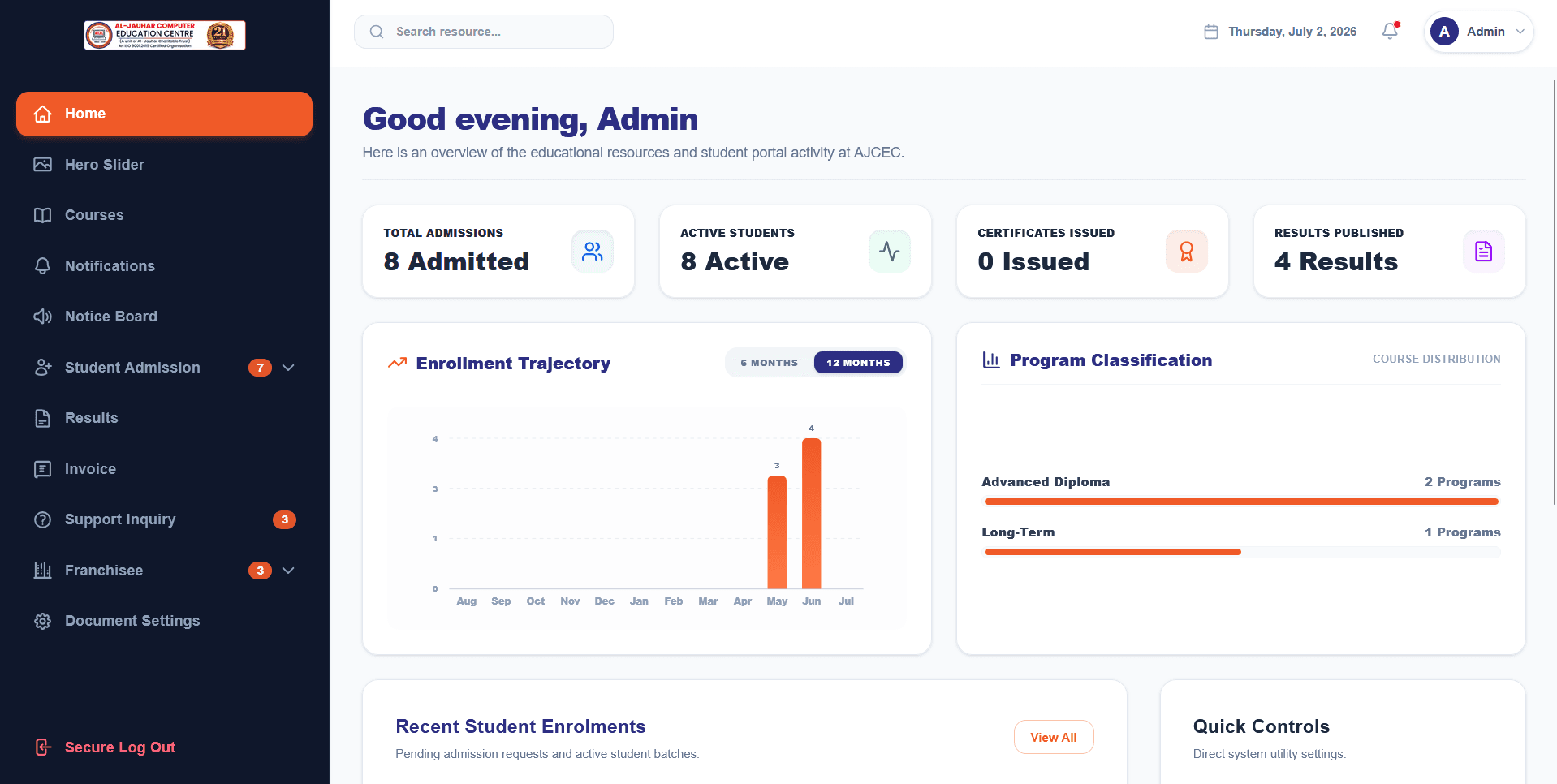This screenshot has height=784, width=1557.
Task: Click the May enrollment bar
Action: coord(777,532)
